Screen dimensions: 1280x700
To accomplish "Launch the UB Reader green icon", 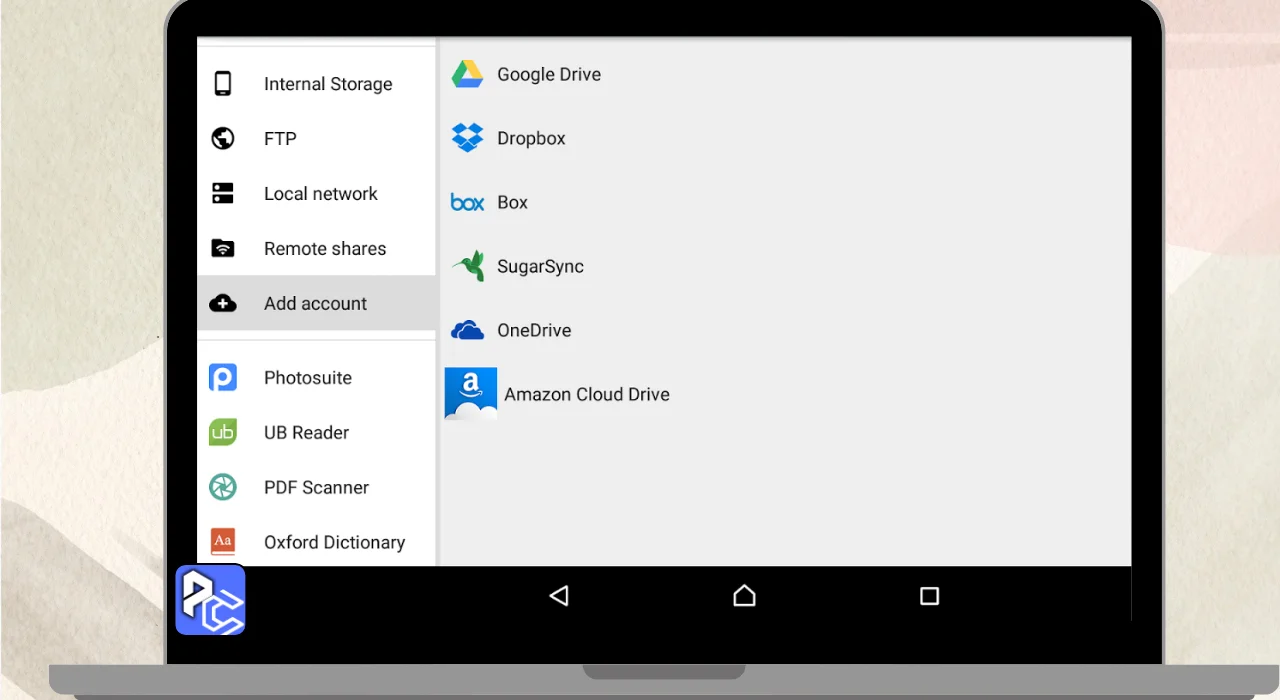I will pyautogui.click(x=223, y=432).
